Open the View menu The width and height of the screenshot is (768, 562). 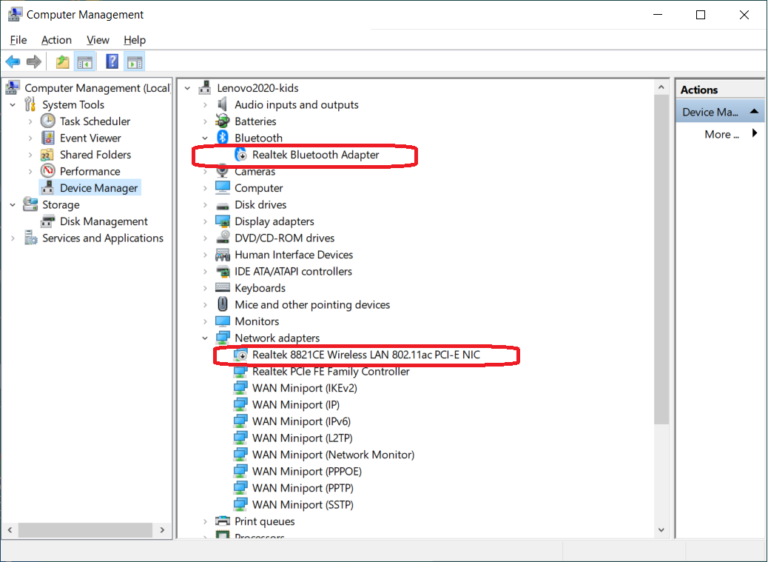pos(97,40)
